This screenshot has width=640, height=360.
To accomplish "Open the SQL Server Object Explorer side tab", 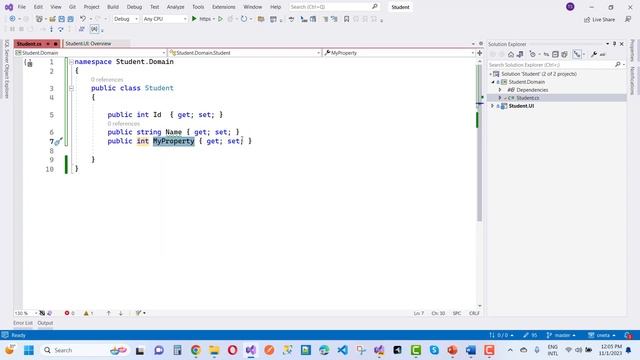I will [x=7, y=69].
